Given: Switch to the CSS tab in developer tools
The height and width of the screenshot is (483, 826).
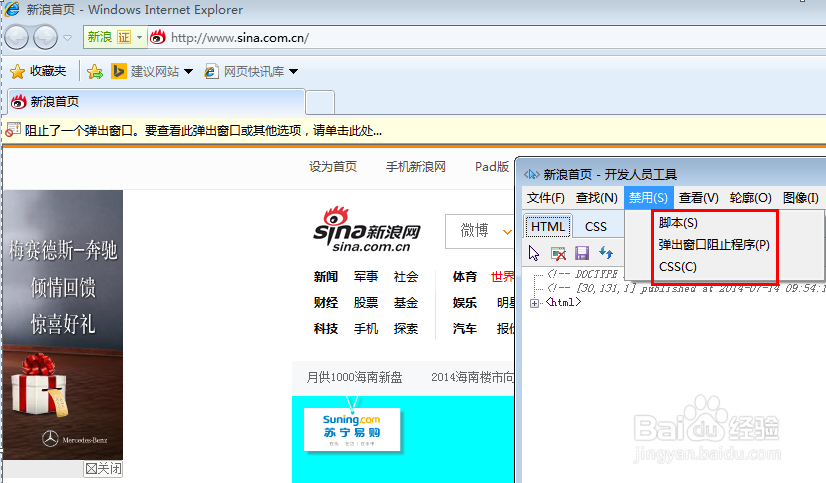Looking at the screenshot, I should (596, 226).
